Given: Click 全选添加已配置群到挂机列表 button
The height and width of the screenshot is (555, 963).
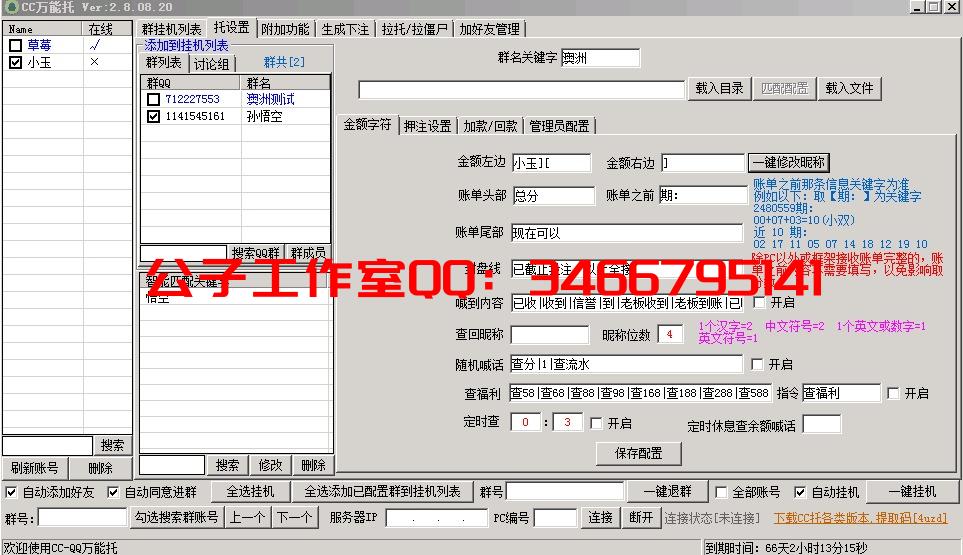Looking at the screenshot, I should (382, 492).
